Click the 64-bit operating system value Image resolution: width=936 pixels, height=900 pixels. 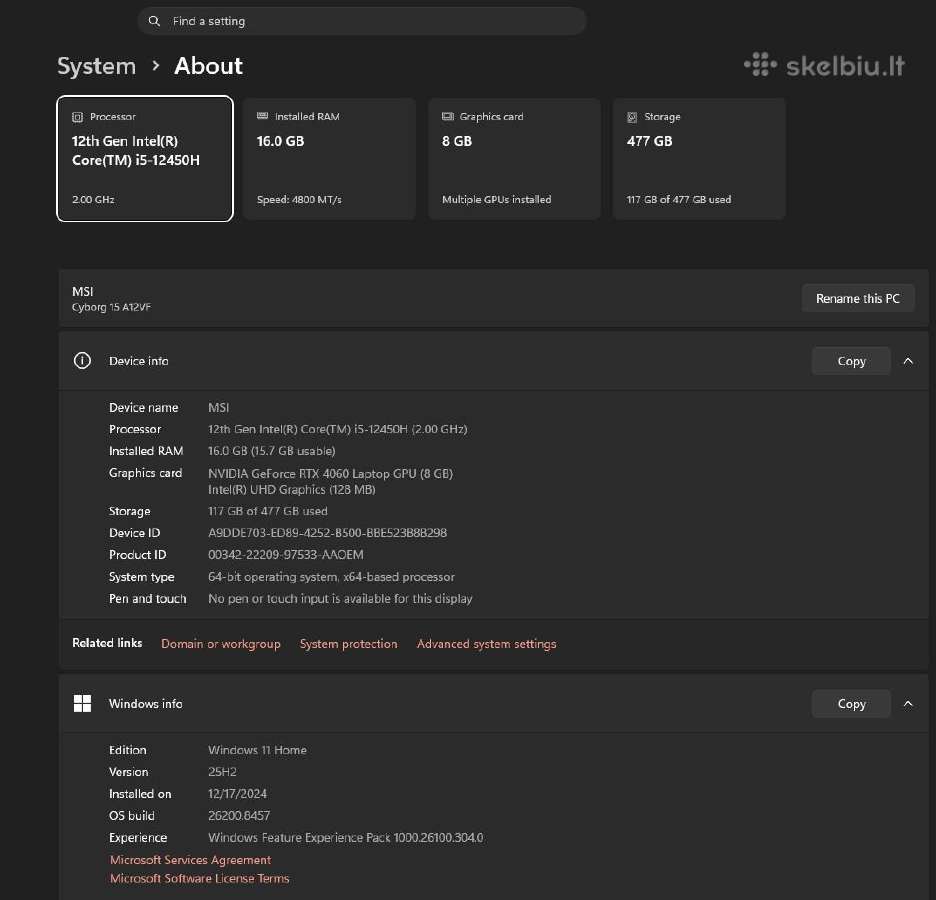tap(331, 577)
